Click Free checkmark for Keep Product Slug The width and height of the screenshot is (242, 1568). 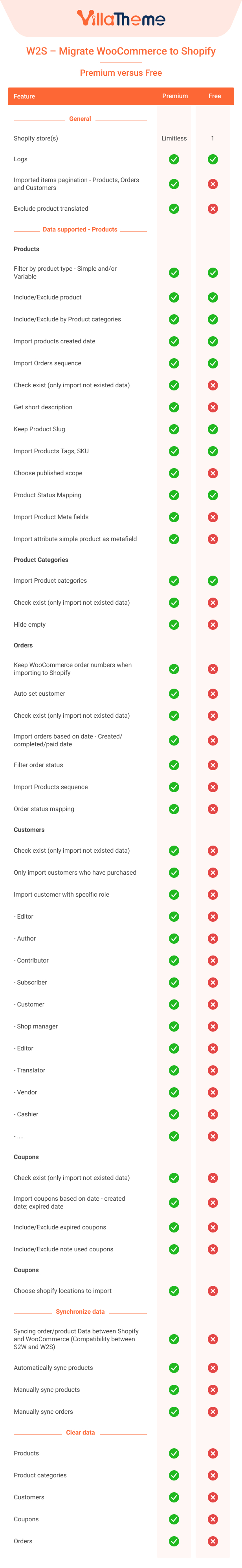click(213, 429)
